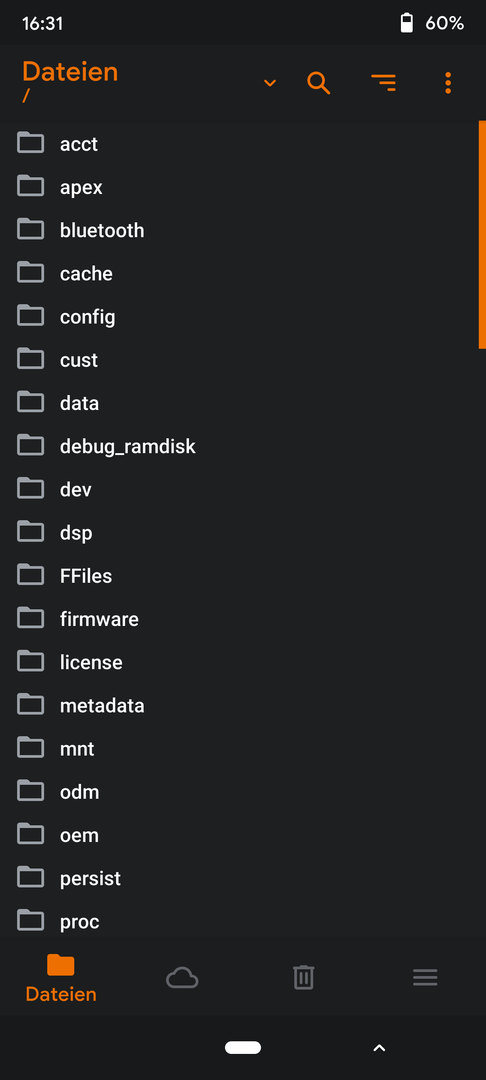
Task: Open the root path slash breadcrumb
Action: point(26,96)
